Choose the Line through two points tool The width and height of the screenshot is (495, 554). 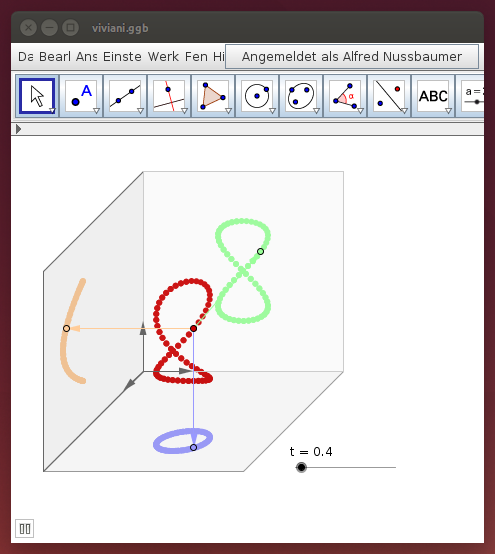coord(125,96)
